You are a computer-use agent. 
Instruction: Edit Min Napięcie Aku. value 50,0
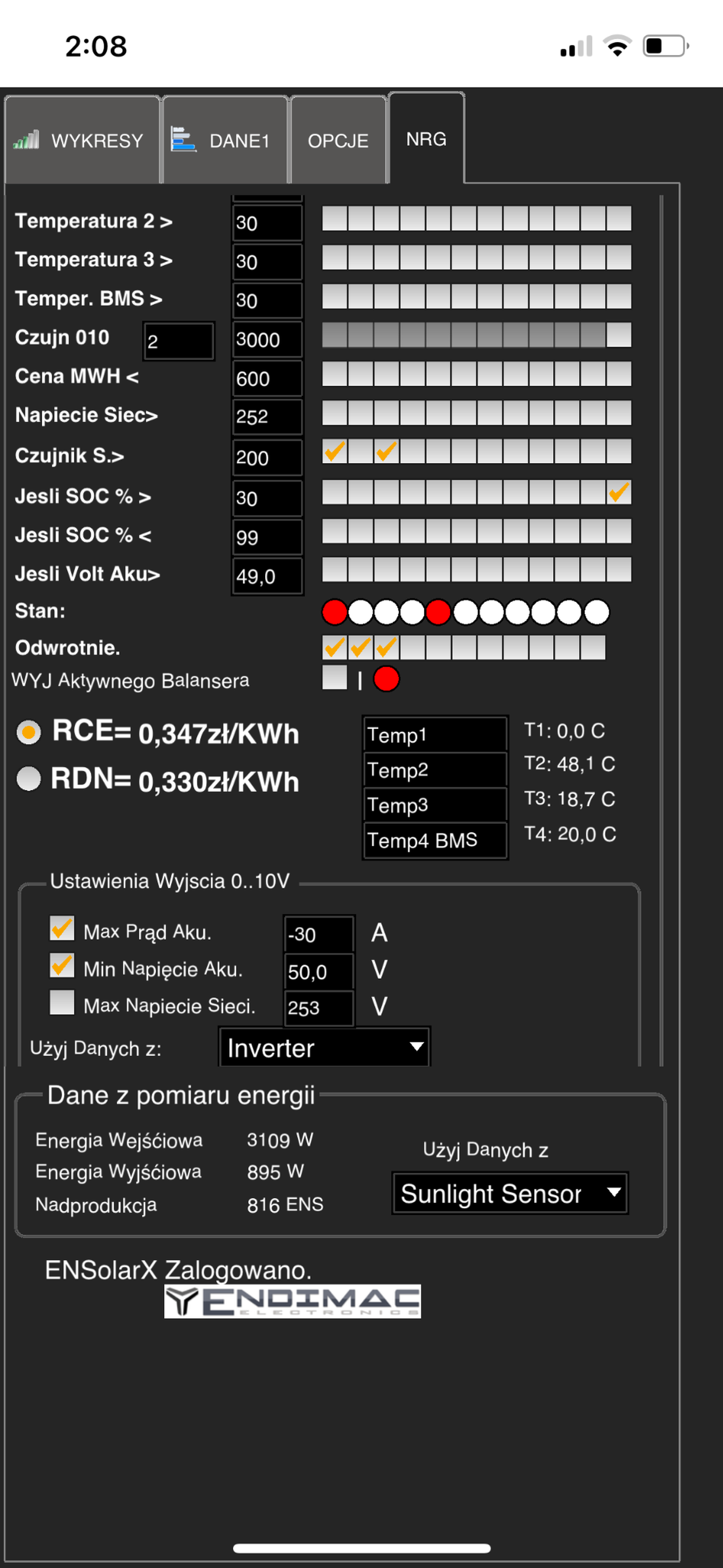click(319, 972)
